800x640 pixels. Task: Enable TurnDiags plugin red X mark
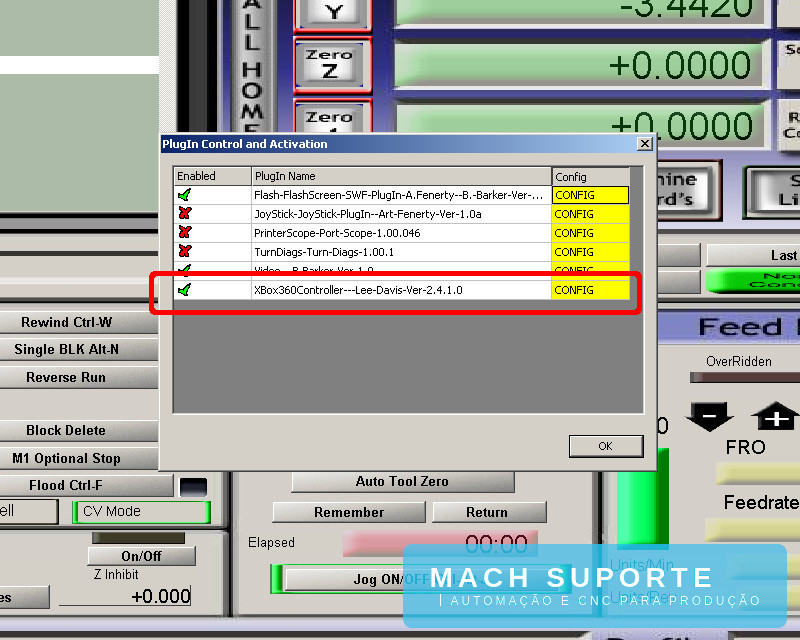[185, 251]
